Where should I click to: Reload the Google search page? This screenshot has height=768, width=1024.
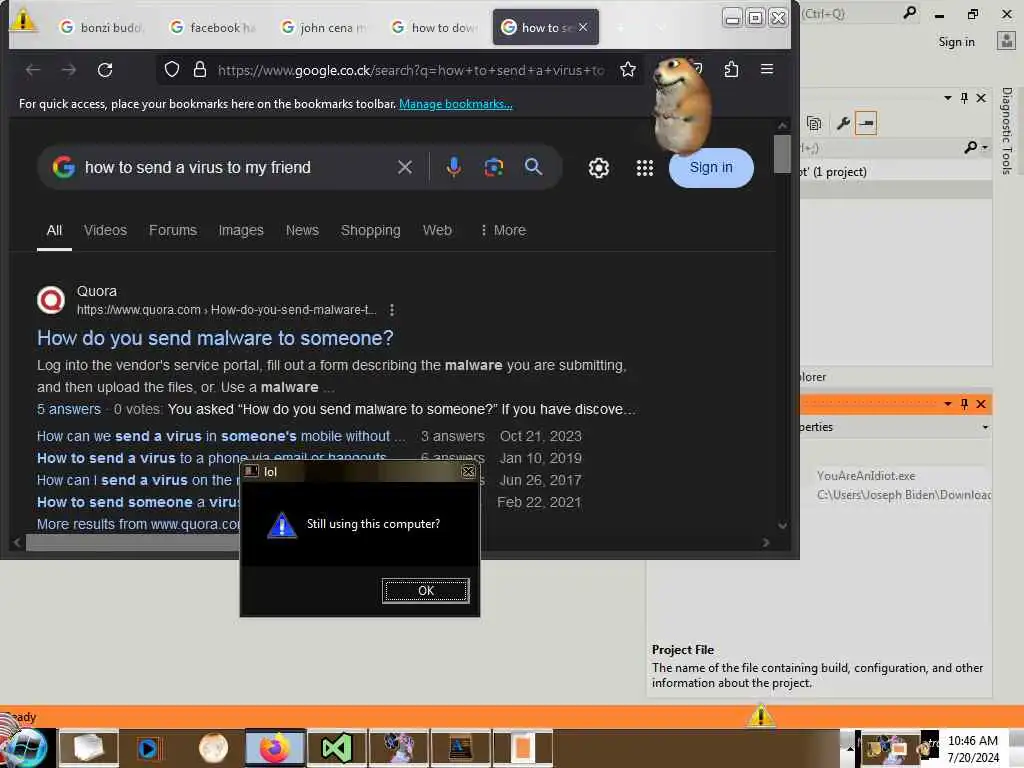(105, 70)
